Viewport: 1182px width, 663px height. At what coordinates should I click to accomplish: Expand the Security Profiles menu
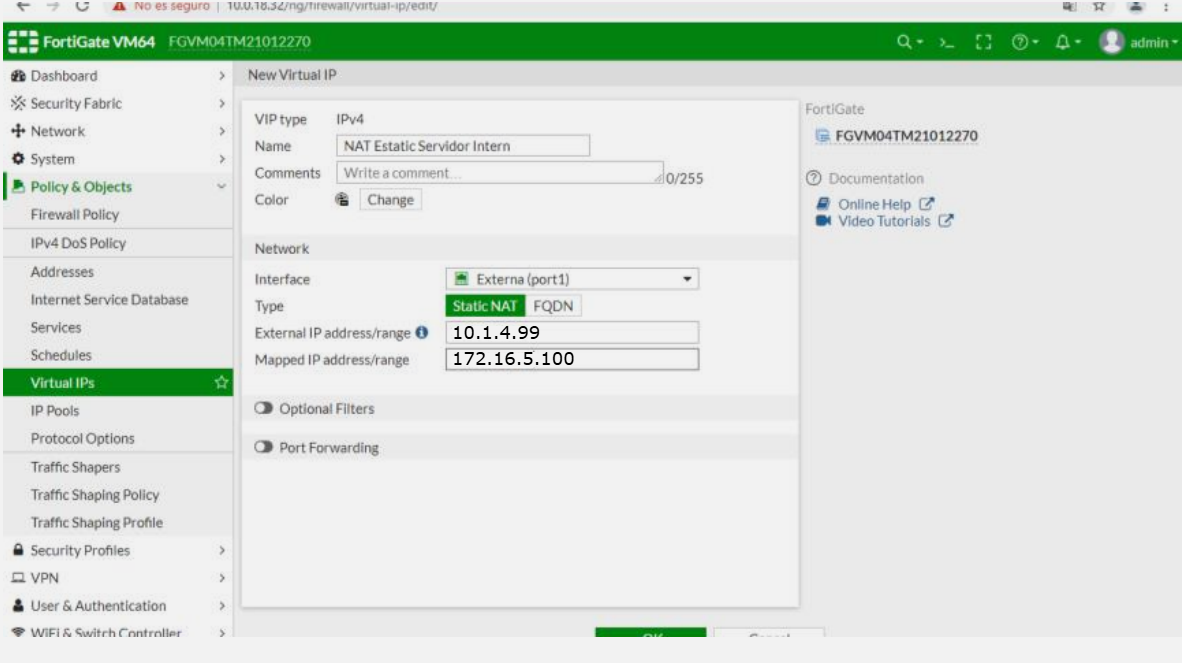click(118, 550)
